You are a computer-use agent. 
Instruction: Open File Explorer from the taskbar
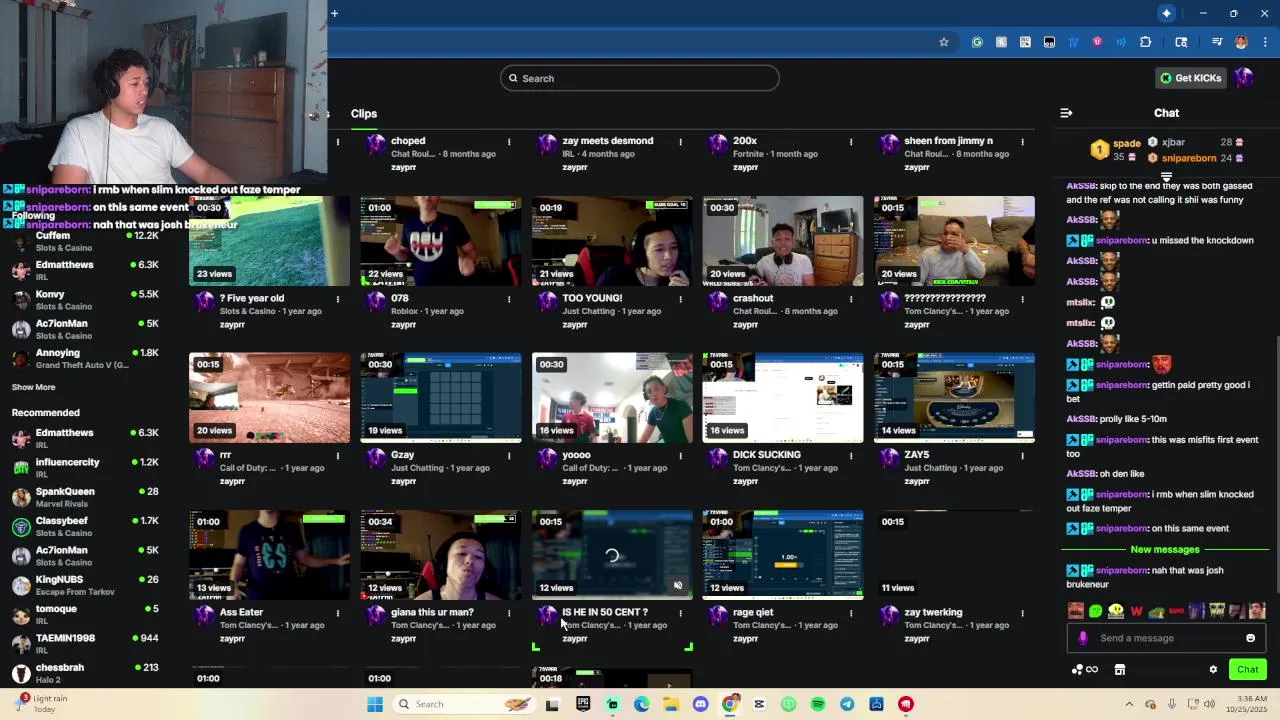[671, 704]
